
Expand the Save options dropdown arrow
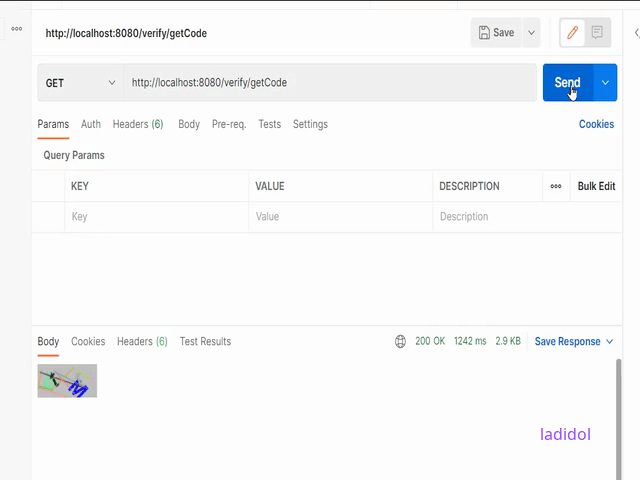(x=531, y=33)
